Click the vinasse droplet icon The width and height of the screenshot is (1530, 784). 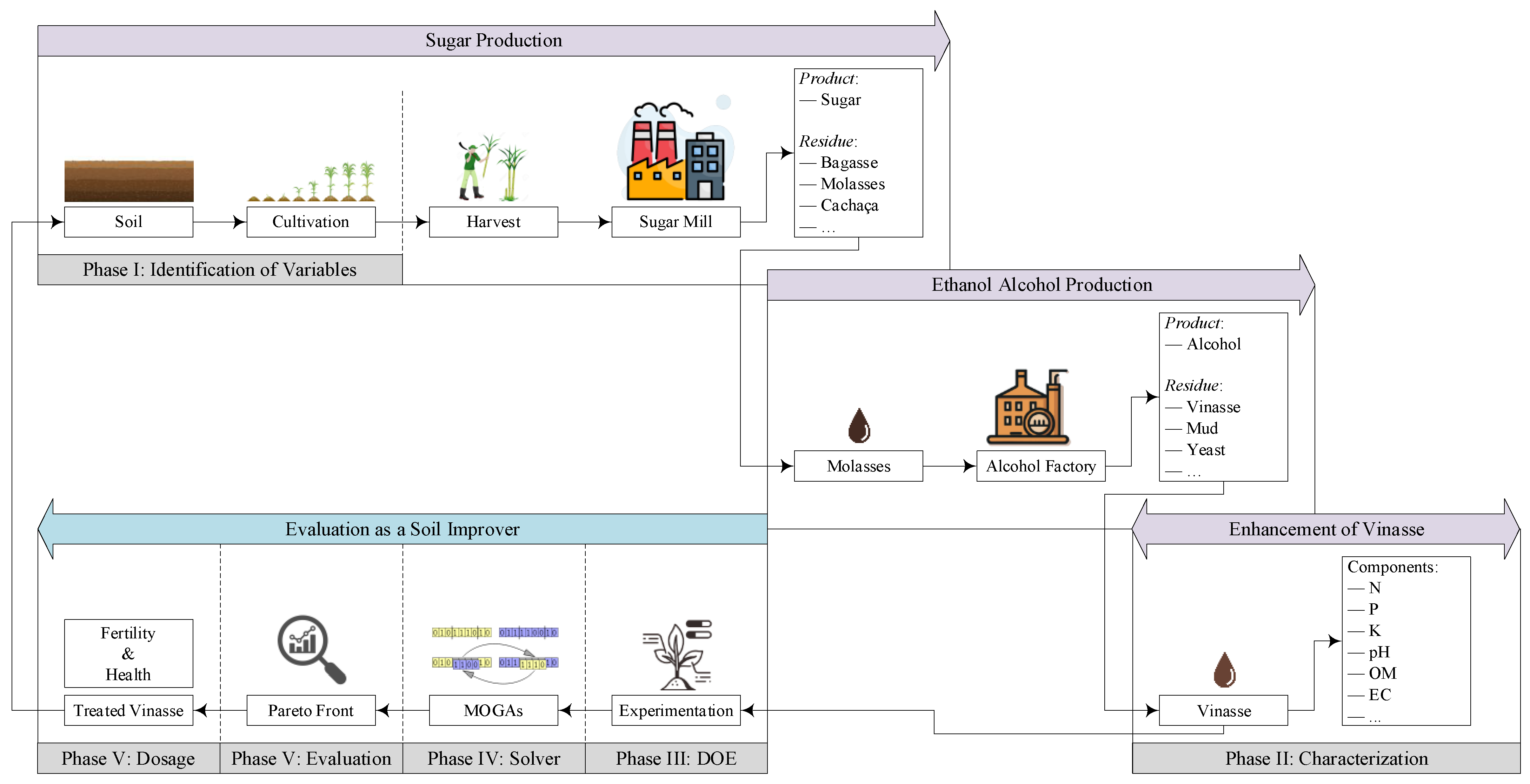[1224, 670]
